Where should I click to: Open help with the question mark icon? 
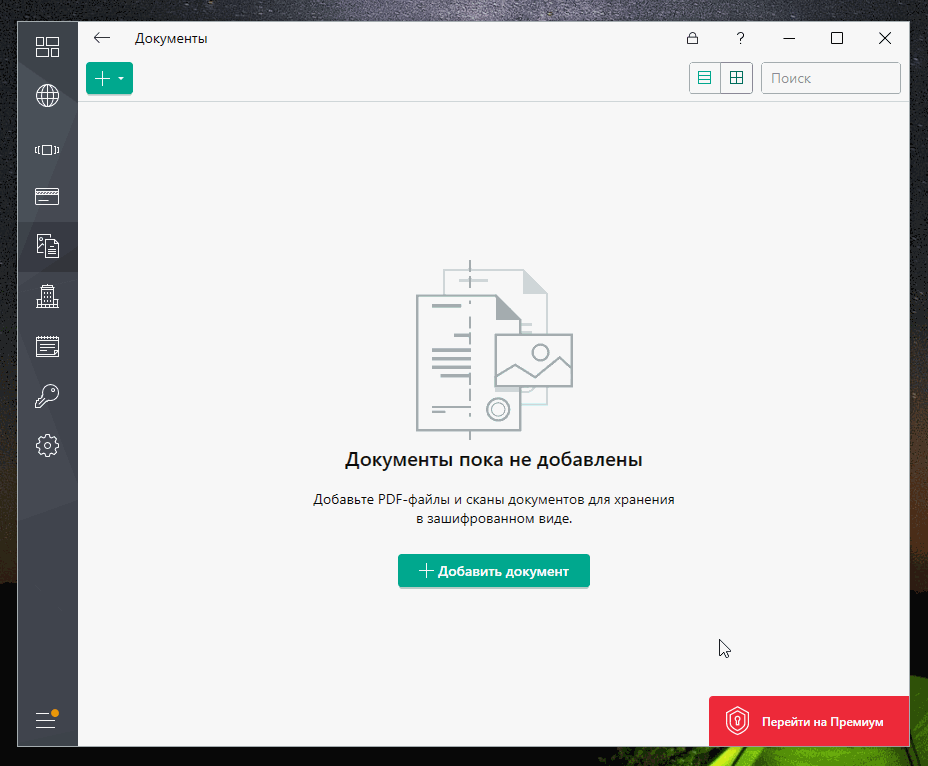[740, 38]
